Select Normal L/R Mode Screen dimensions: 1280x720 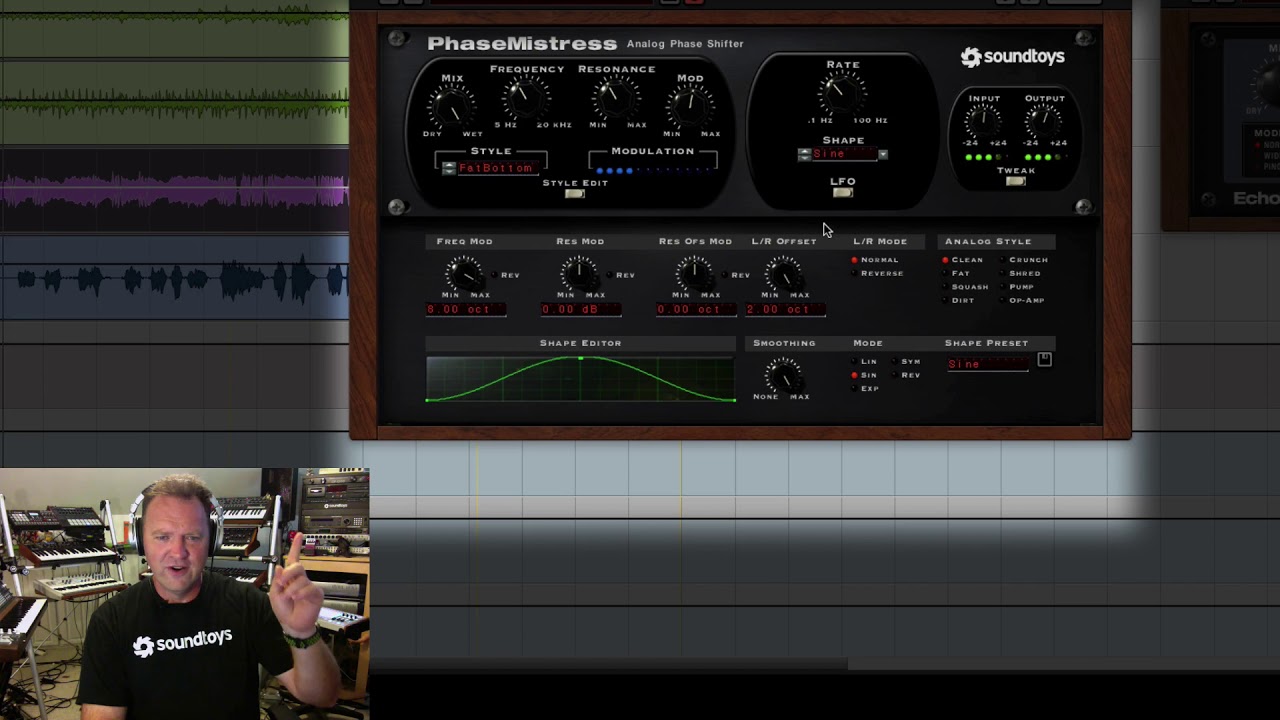875,260
